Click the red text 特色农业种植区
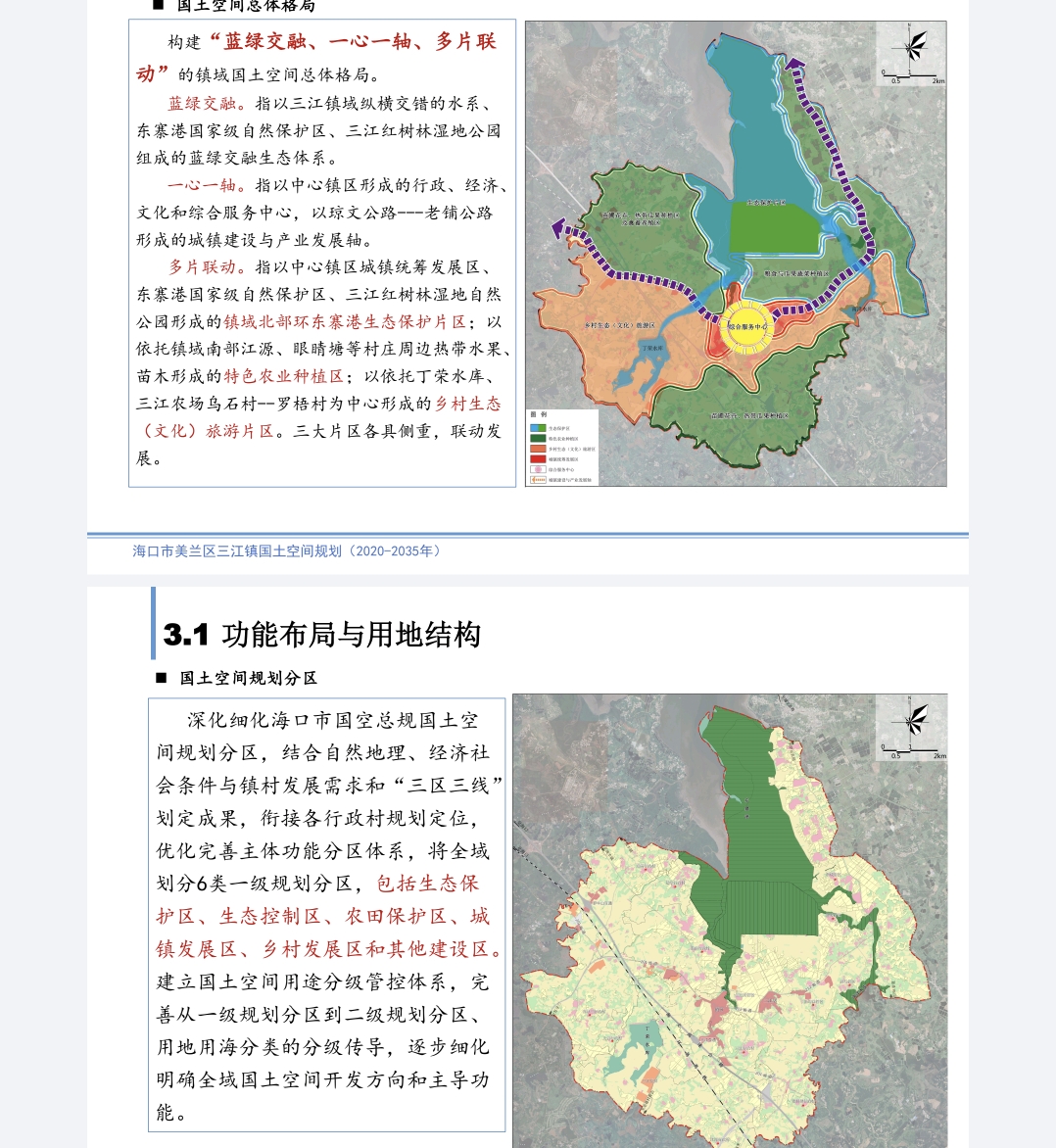 click(283, 376)
